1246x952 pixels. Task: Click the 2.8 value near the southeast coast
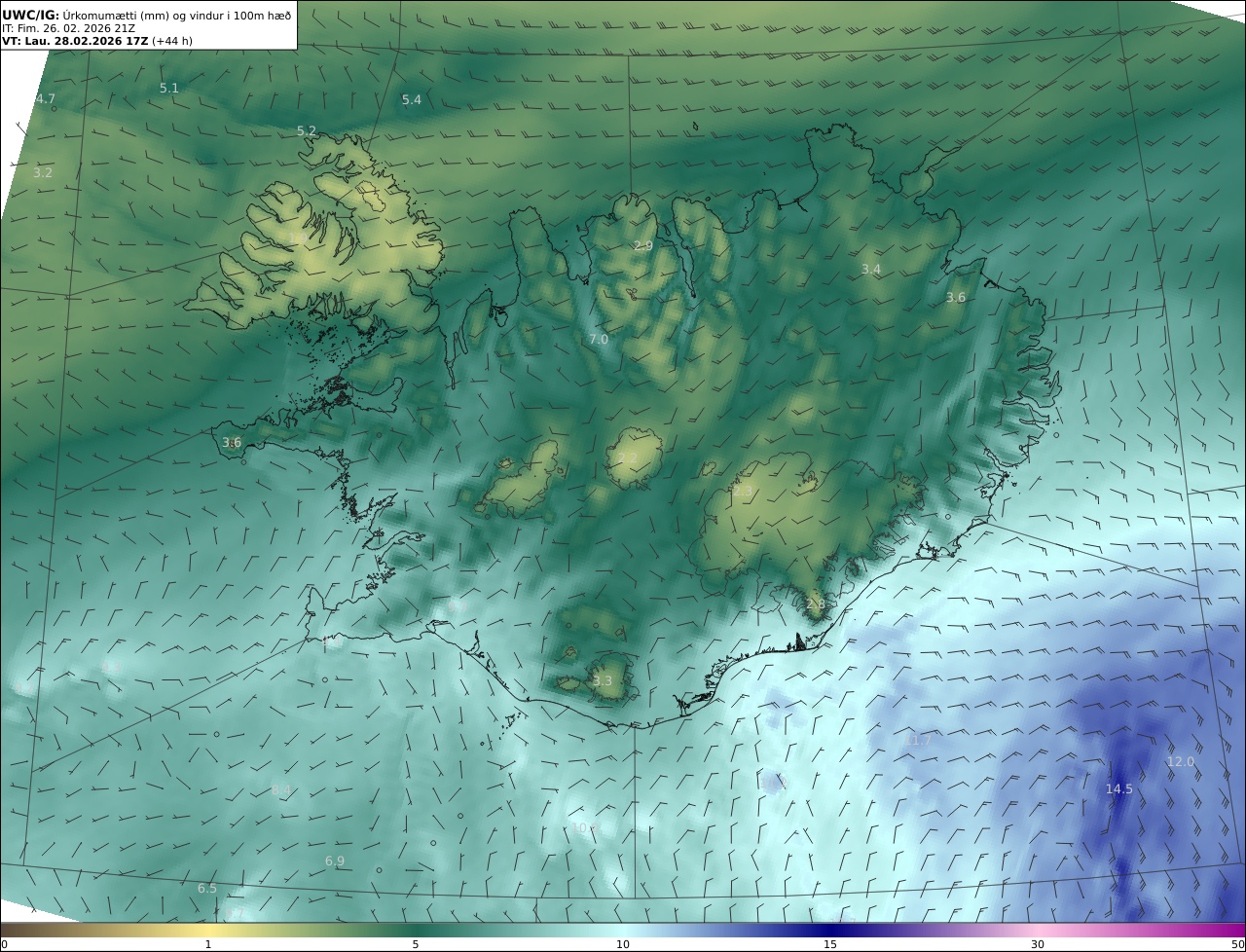click(816, 604)
